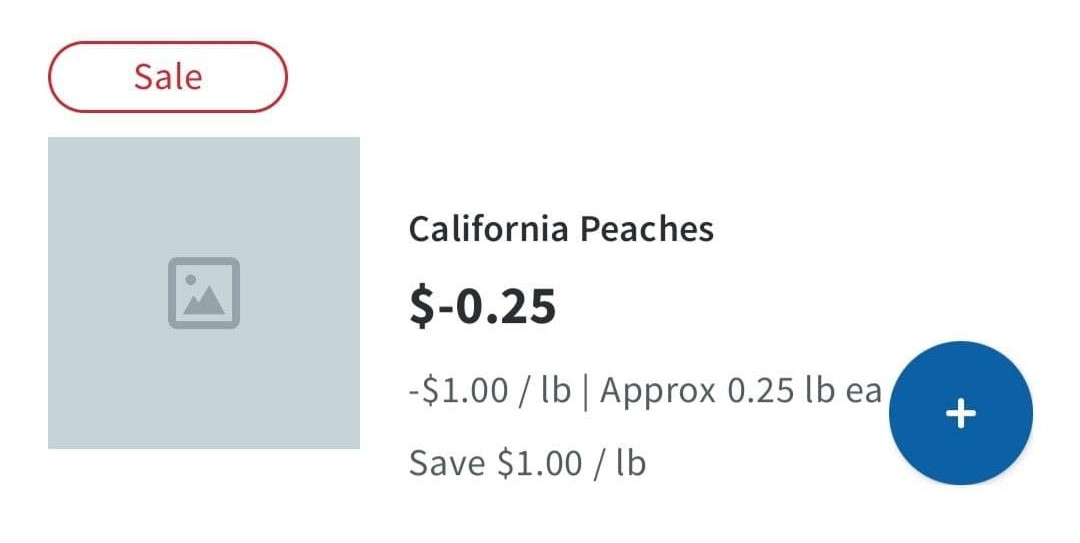Click the Save text under unit price

click(448, 463)
